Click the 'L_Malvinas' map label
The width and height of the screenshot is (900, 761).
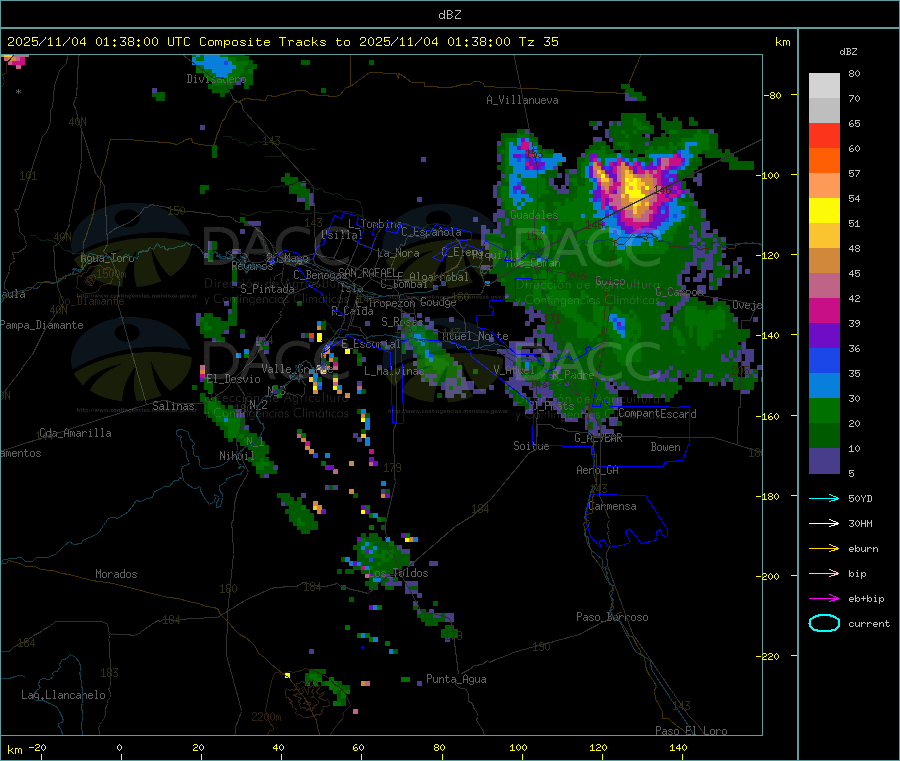[394, 371]
